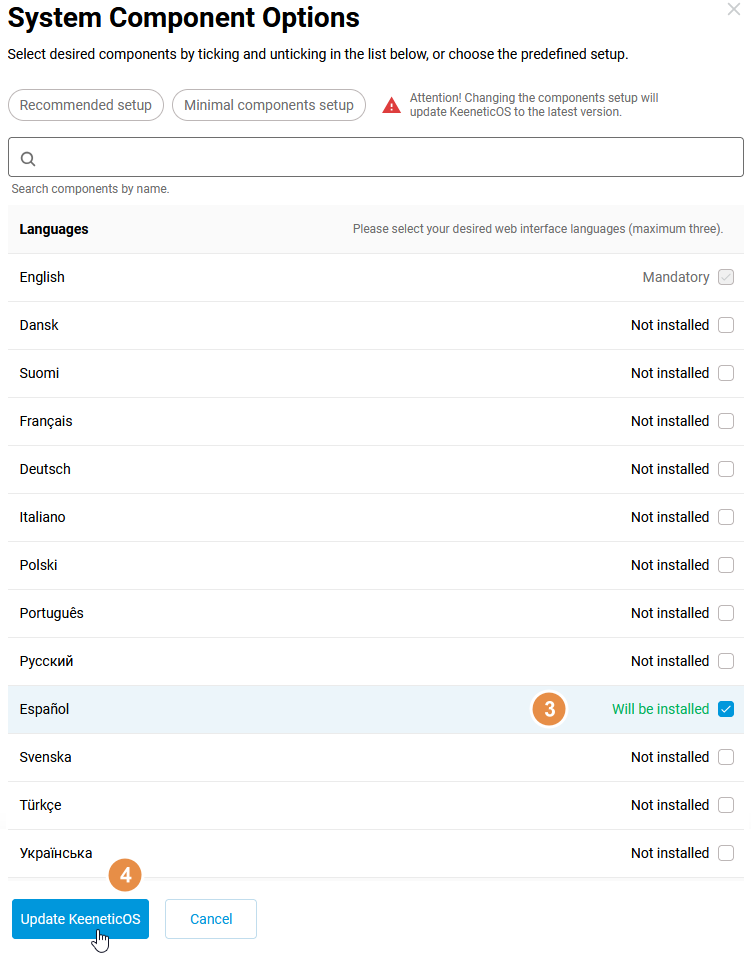Tick the Polski language checkbox
The width and height of the screenshot is (751, 961).
726,565
